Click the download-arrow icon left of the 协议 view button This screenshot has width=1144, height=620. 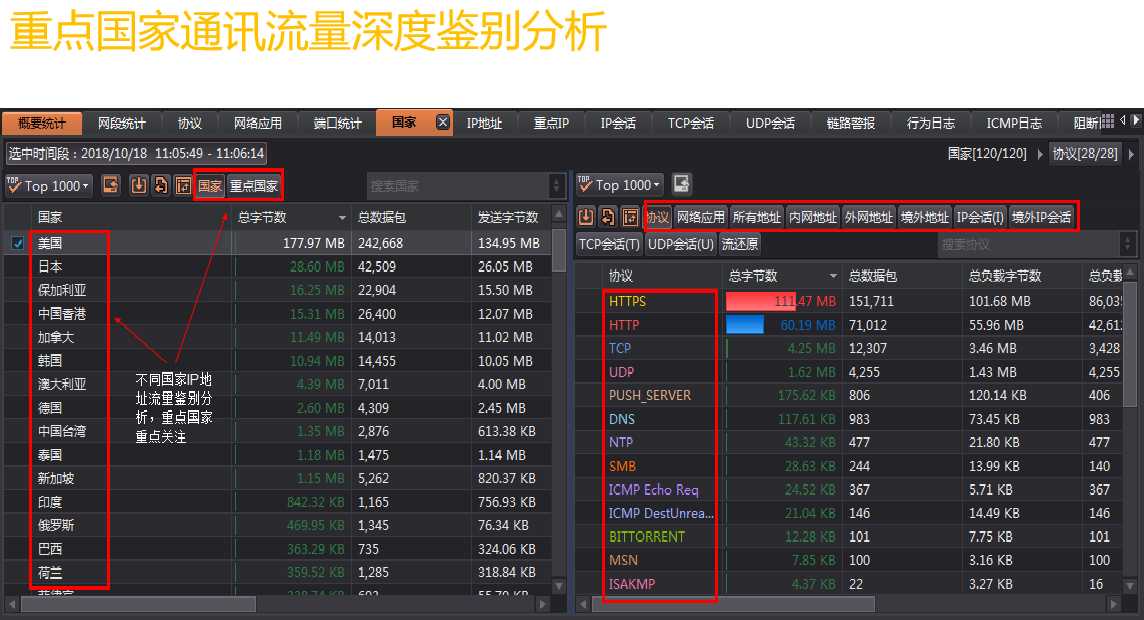click(x=585, y=217)
